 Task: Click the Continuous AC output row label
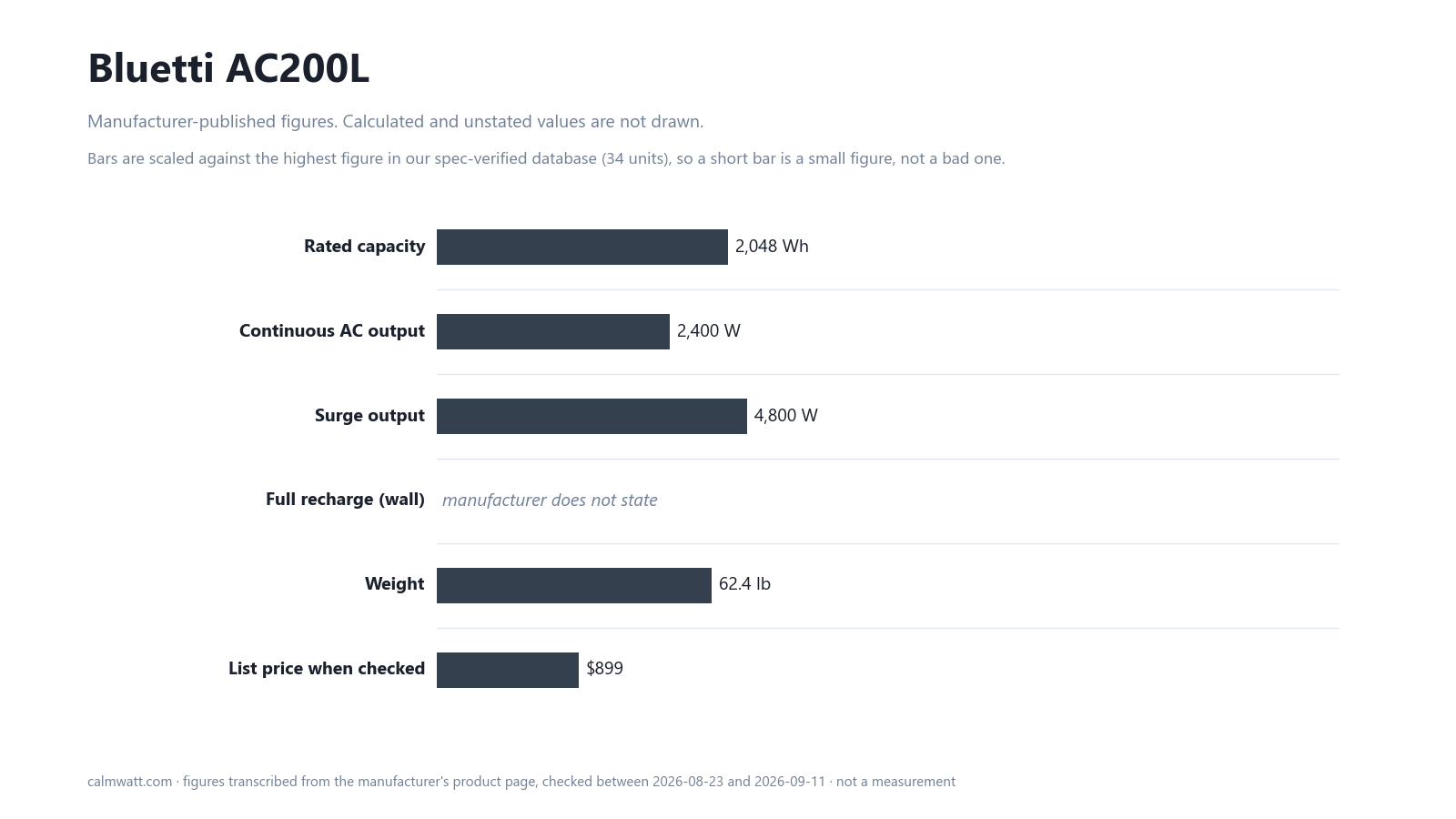[332, 331]
